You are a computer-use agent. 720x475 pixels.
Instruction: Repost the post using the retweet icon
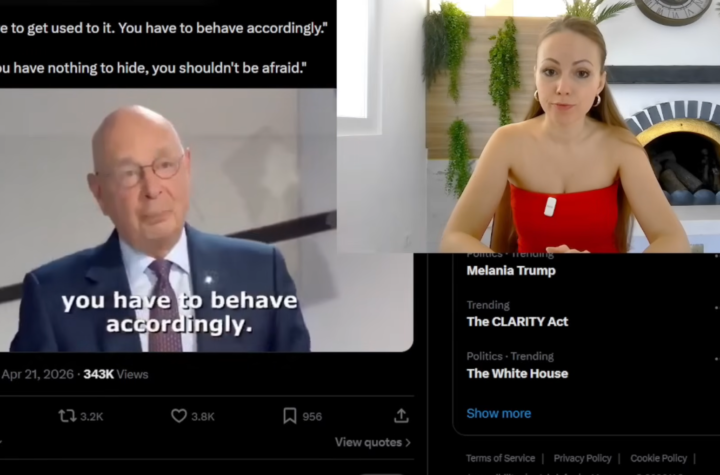[68, 415]
